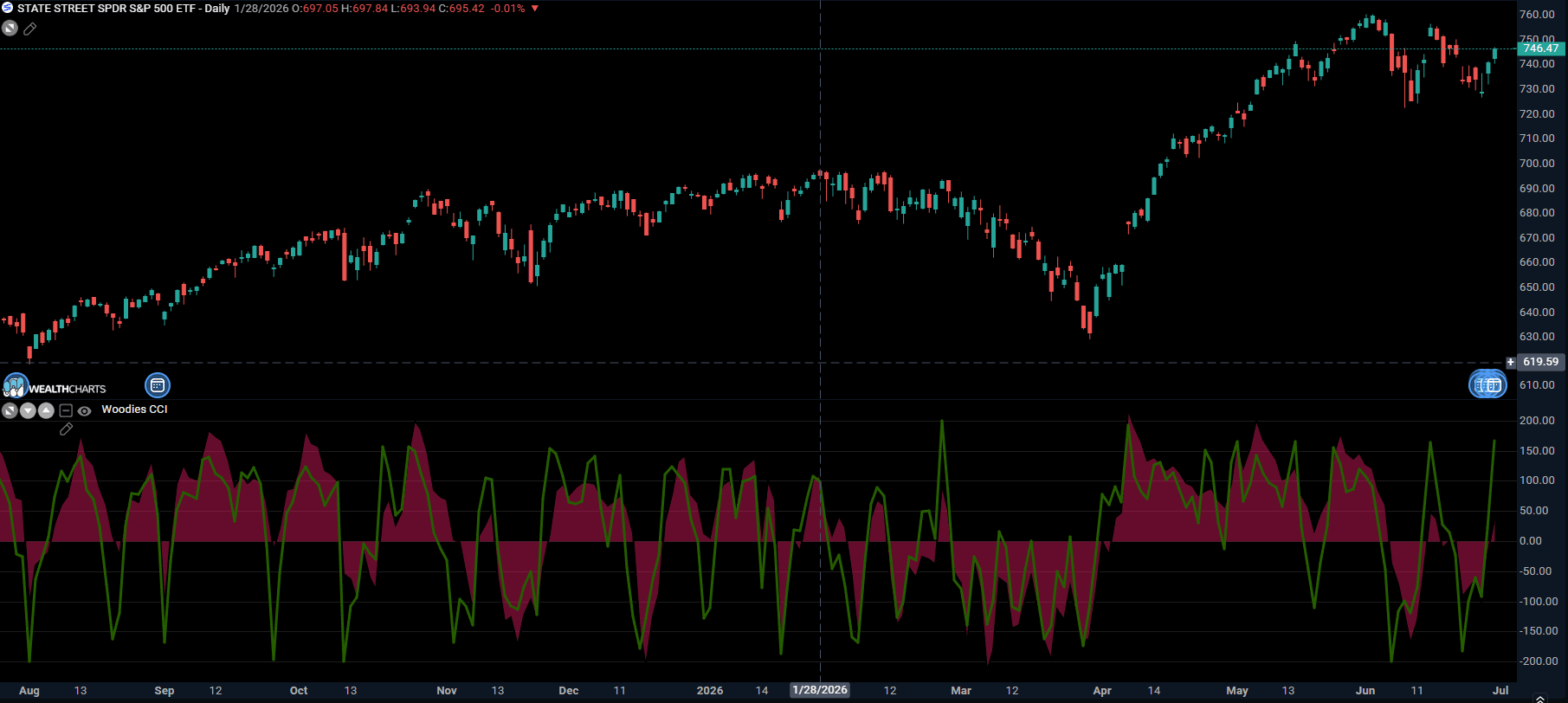1568x703 pixels.
Task: Click the 720.00 price axis label
Action: (1537, 114)
